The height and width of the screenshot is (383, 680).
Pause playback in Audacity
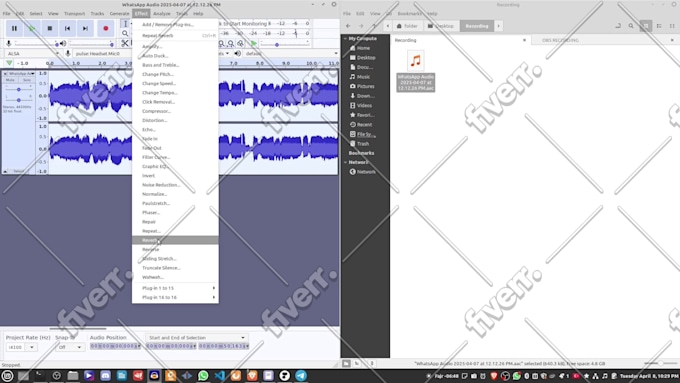pyautogui.click(x=14, y=29)
